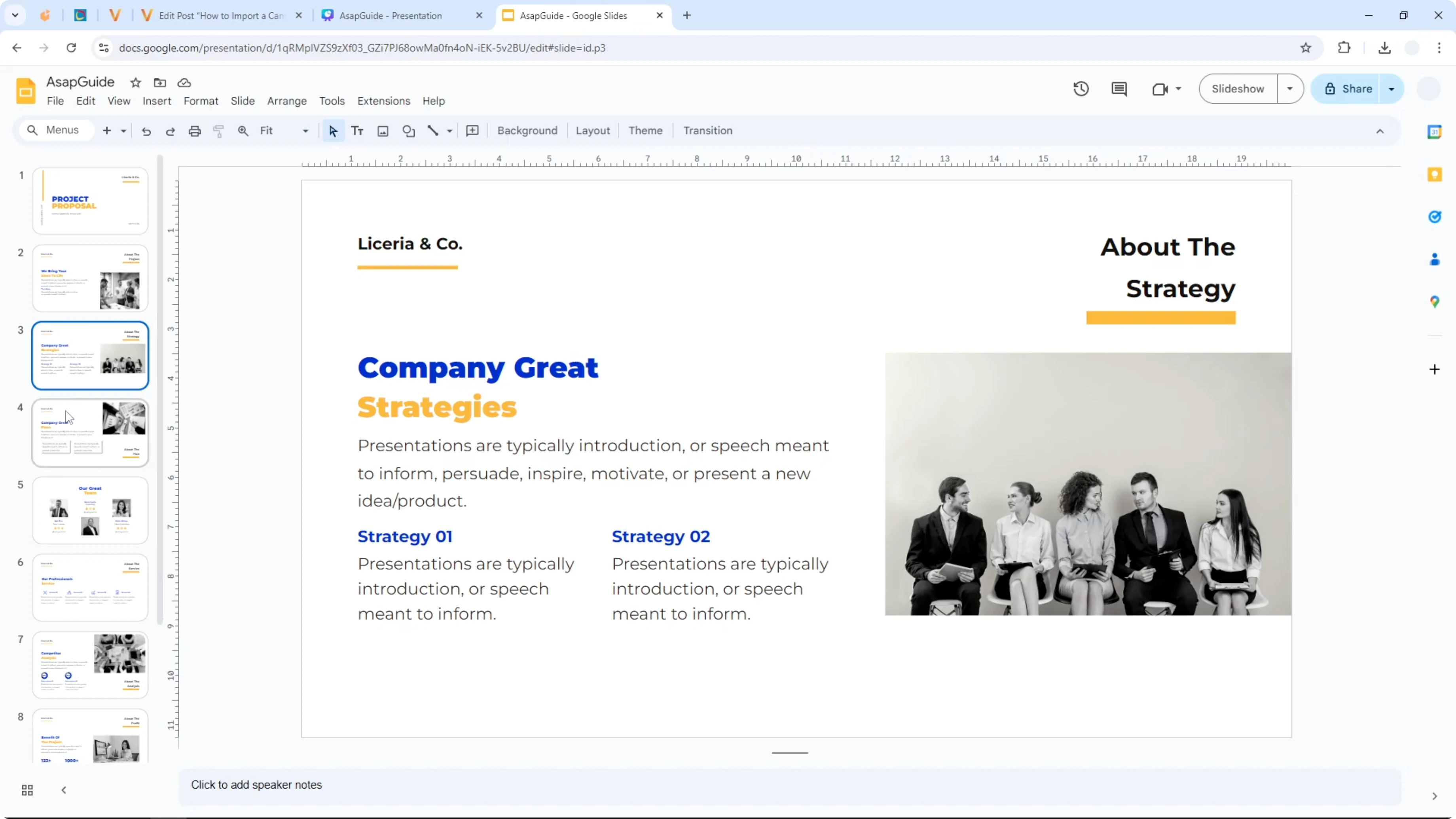Image resolution: width=1456 pixels, height=819 pixels.
Task: Click the paint format icon
Action: (x=218, y=131)
